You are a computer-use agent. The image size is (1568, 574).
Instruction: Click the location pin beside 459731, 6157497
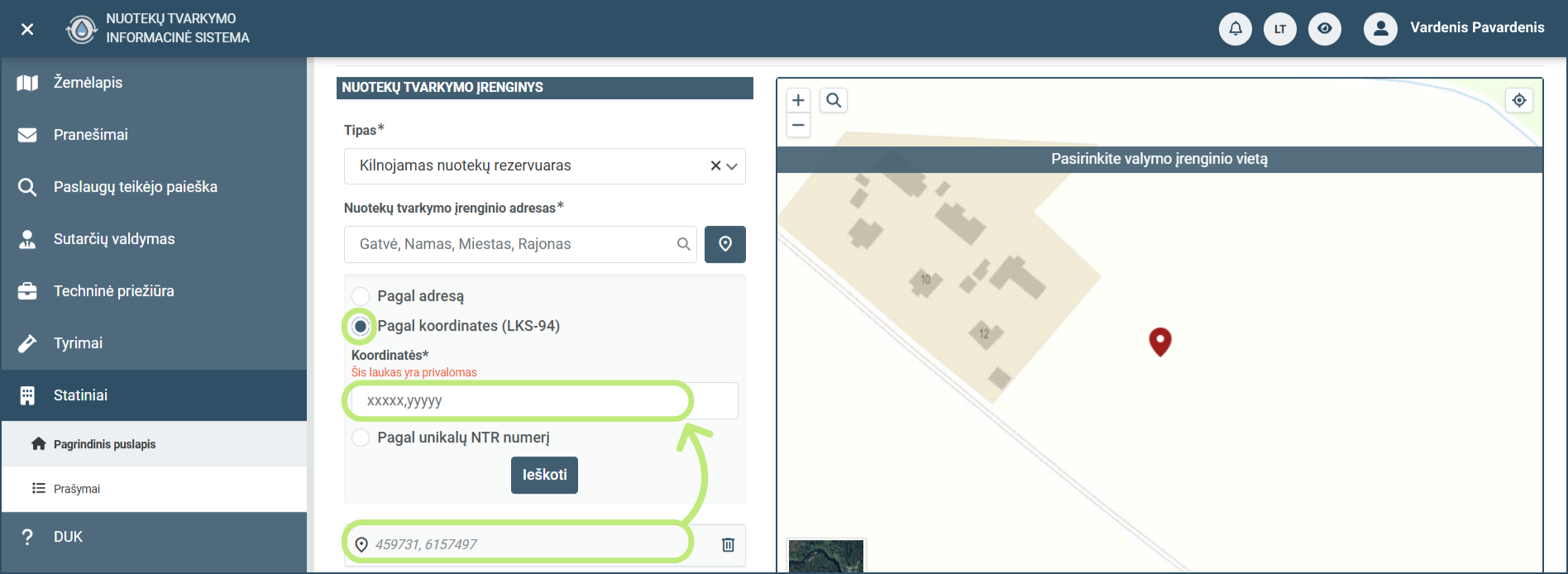click(361, 544)
